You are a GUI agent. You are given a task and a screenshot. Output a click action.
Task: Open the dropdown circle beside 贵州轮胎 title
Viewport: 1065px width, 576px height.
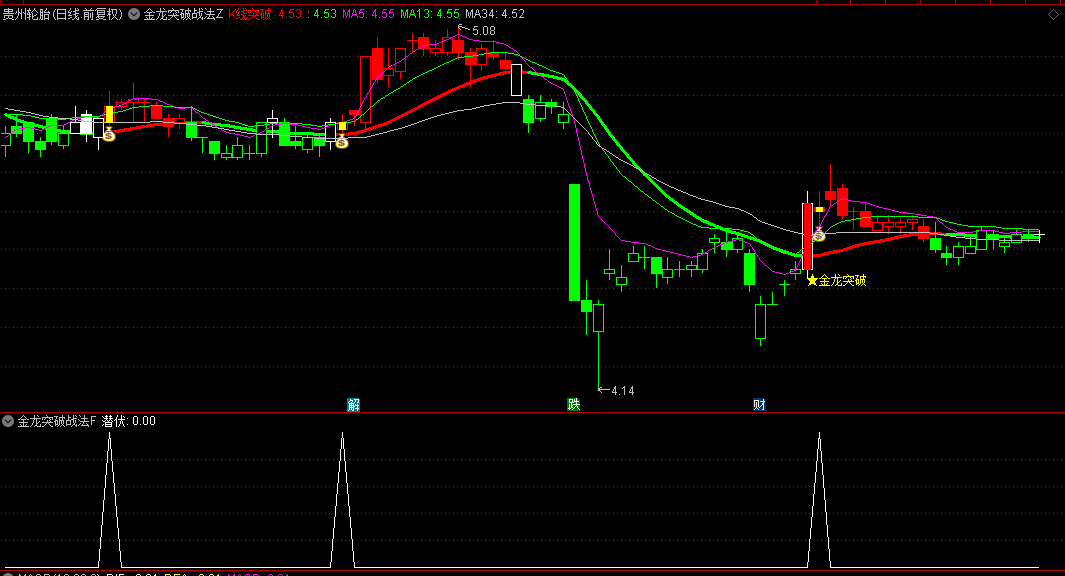pyautogui.click(x=134, y=14)
